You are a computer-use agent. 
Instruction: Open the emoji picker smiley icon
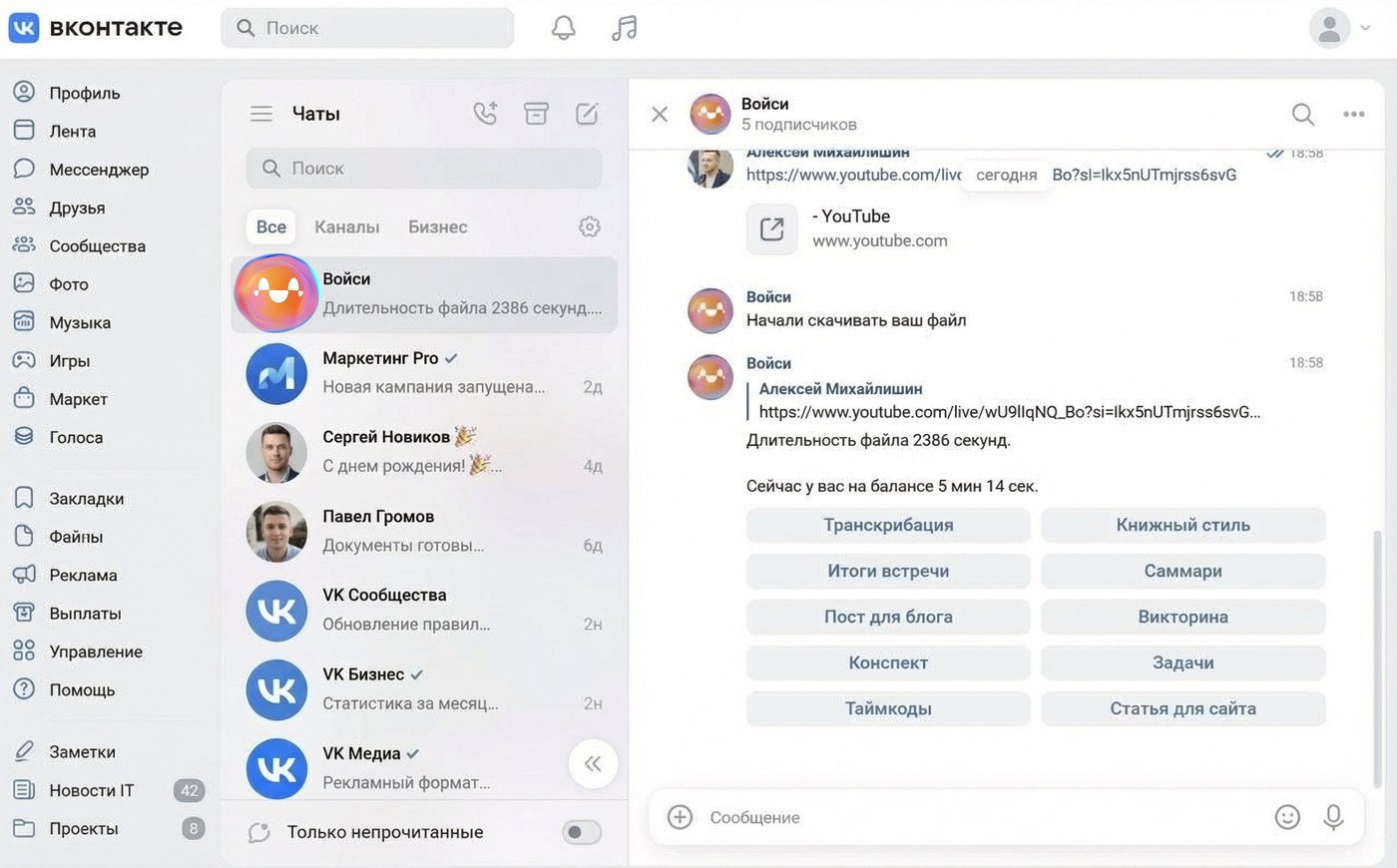[1287, 817]
